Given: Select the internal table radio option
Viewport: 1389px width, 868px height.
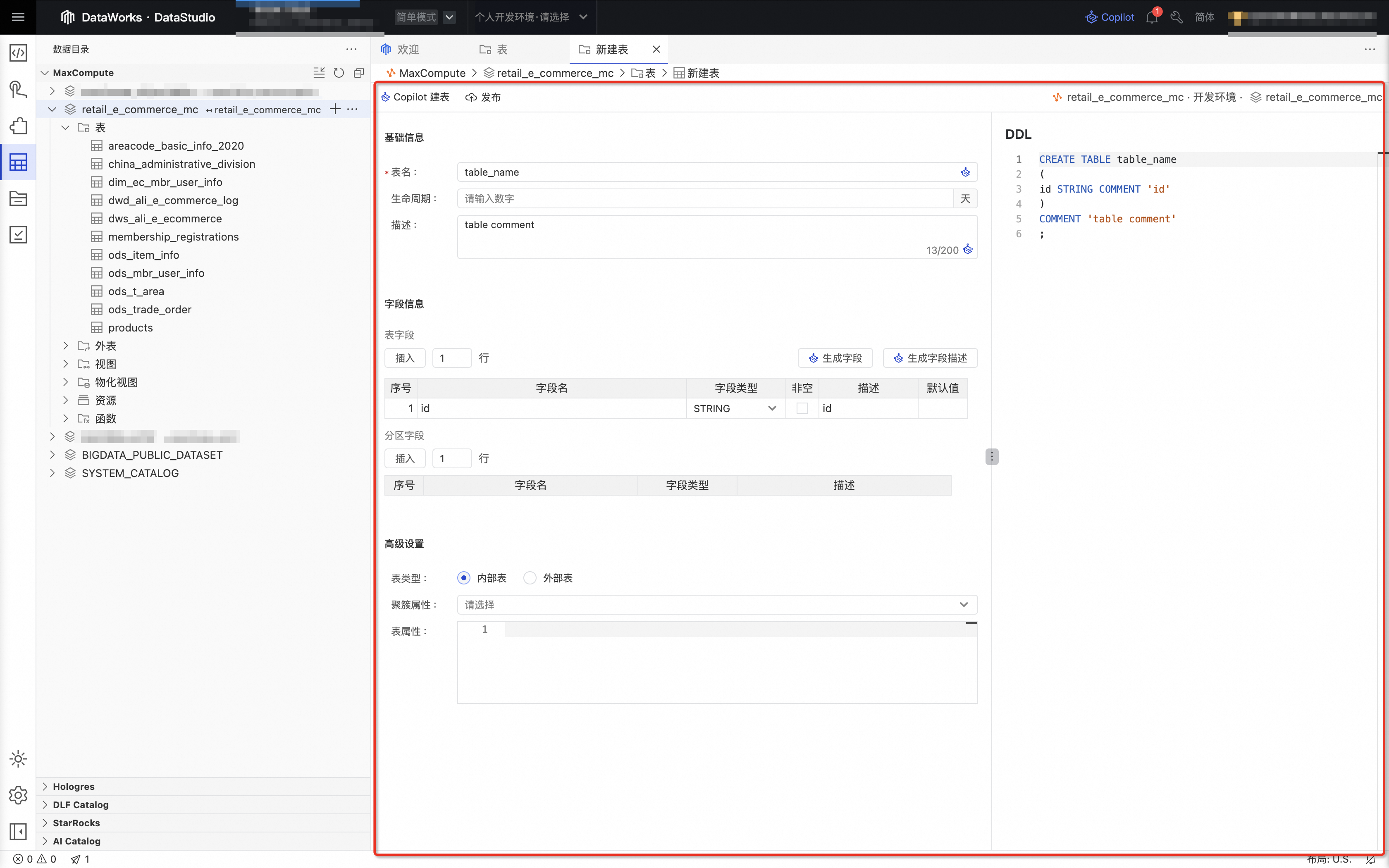Looking at the screenshot, I should [x=464, y=578].
